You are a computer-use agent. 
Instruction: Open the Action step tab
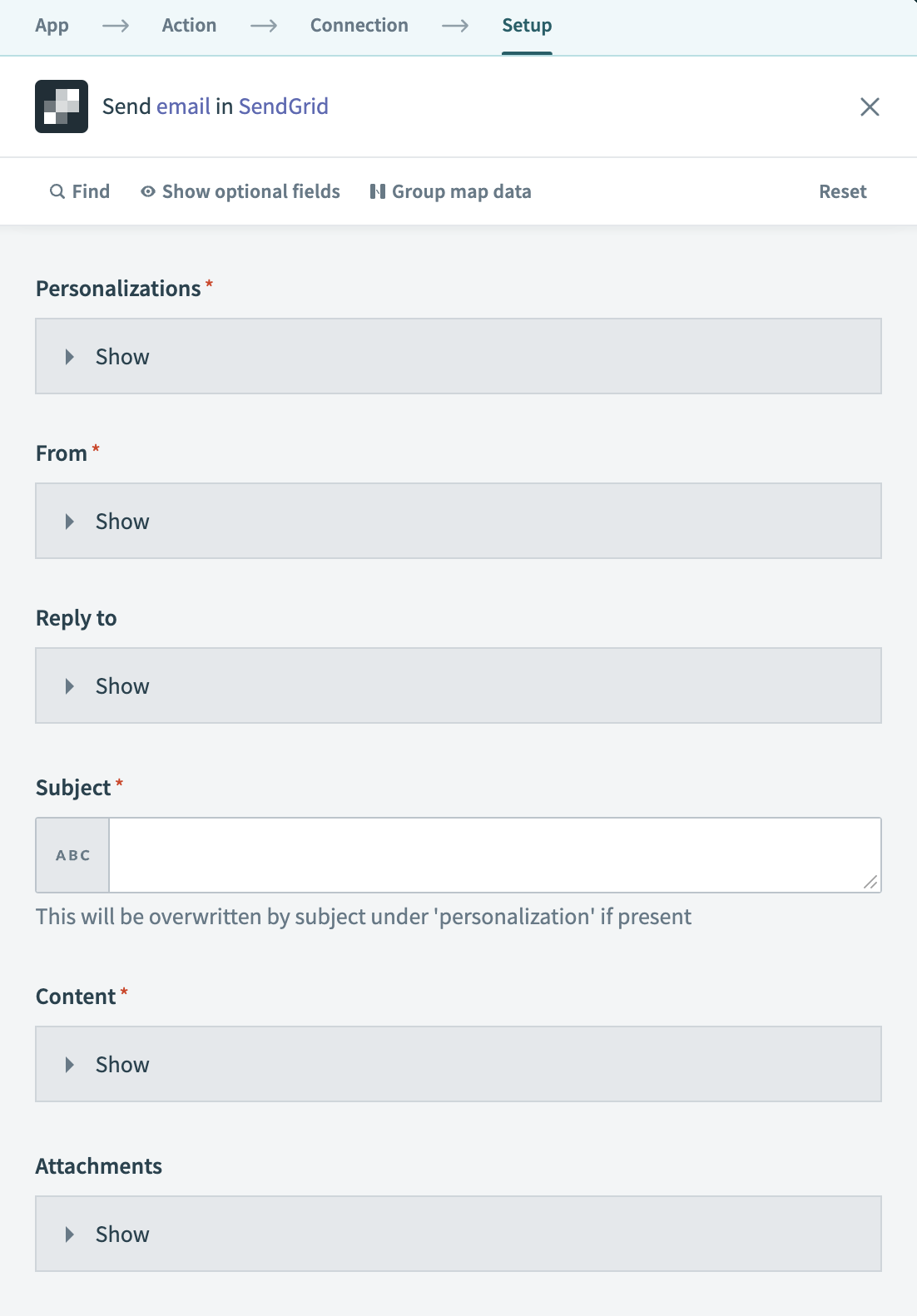pyautogui.click(x=189, y=25)
